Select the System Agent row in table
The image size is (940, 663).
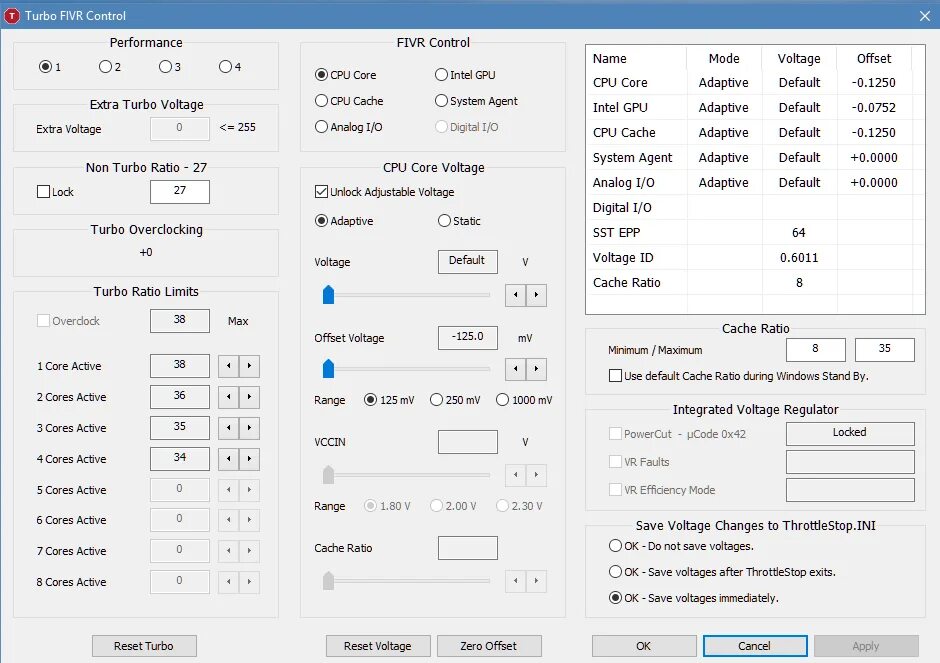pos(755,158)
